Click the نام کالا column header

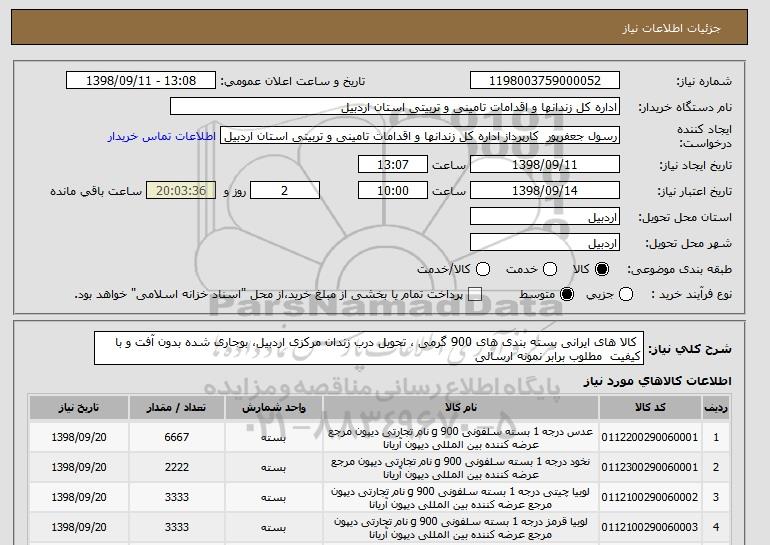coord(461,408)
